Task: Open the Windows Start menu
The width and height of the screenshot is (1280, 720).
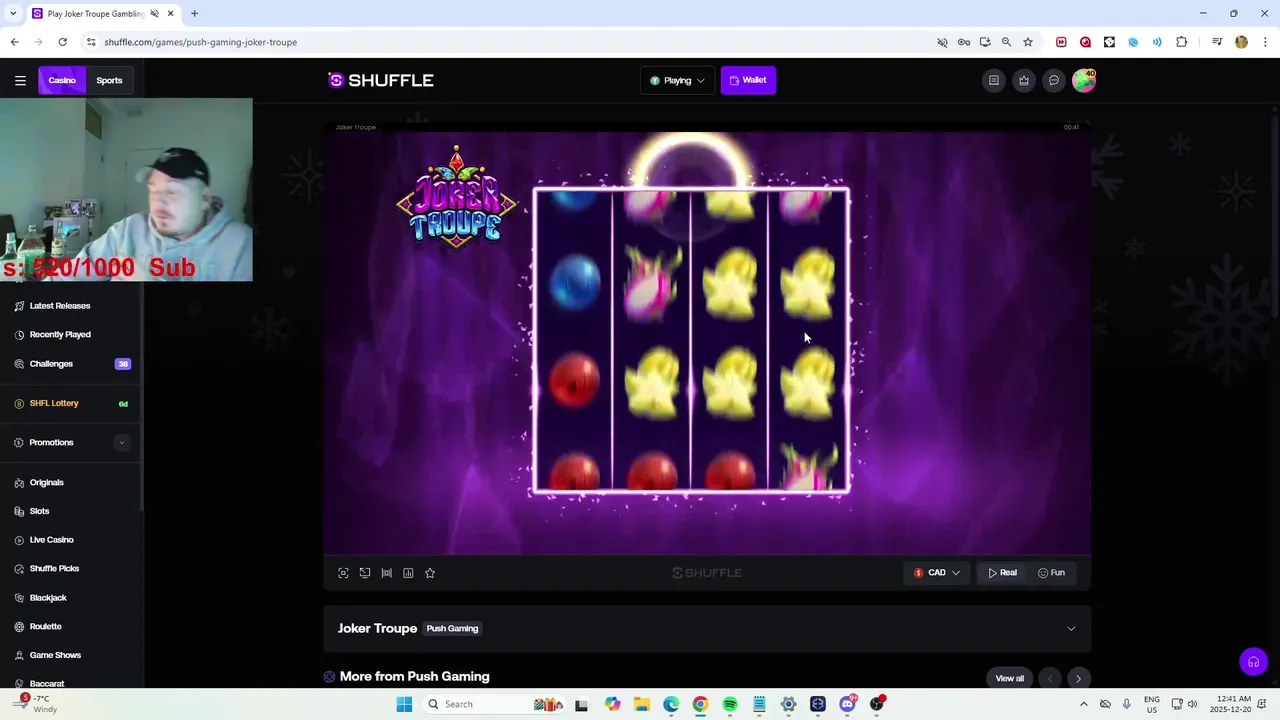Action: tap(404, 704)
